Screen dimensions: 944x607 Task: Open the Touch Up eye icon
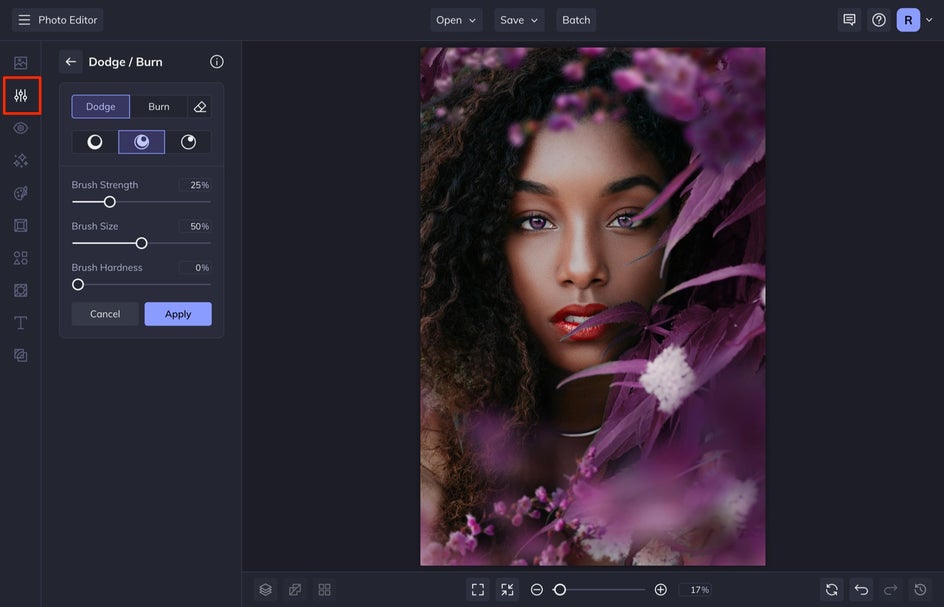pyautogui.click(x=20, y=128)
